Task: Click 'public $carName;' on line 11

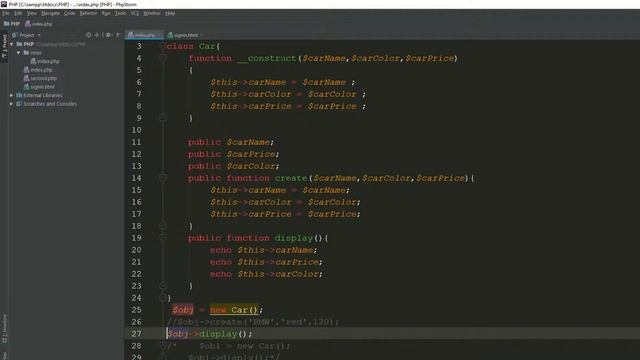Action: pos(231,142)
